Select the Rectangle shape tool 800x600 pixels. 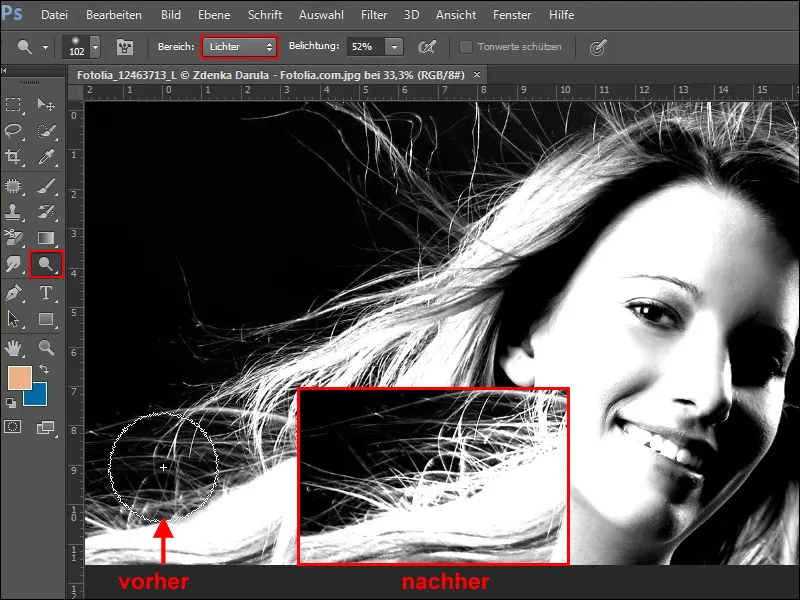point(46,319)
